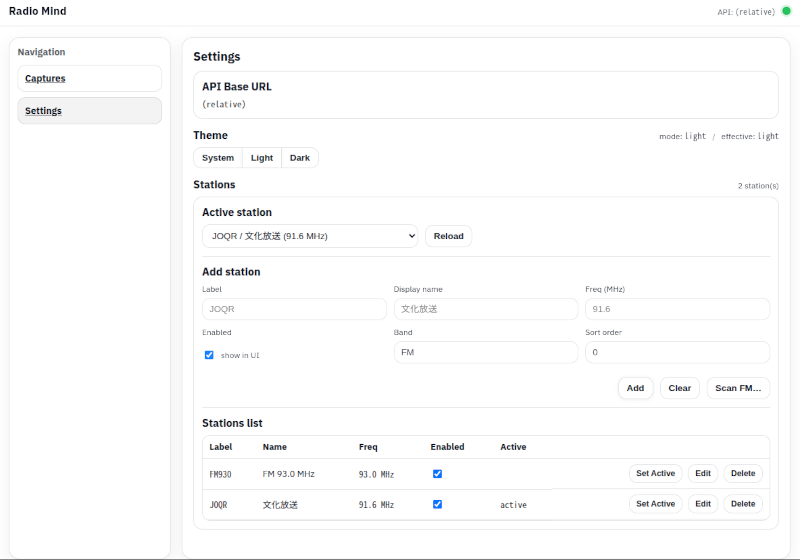Start the Scan FM… action
The image size is (800, 560).
pos(738,388)
